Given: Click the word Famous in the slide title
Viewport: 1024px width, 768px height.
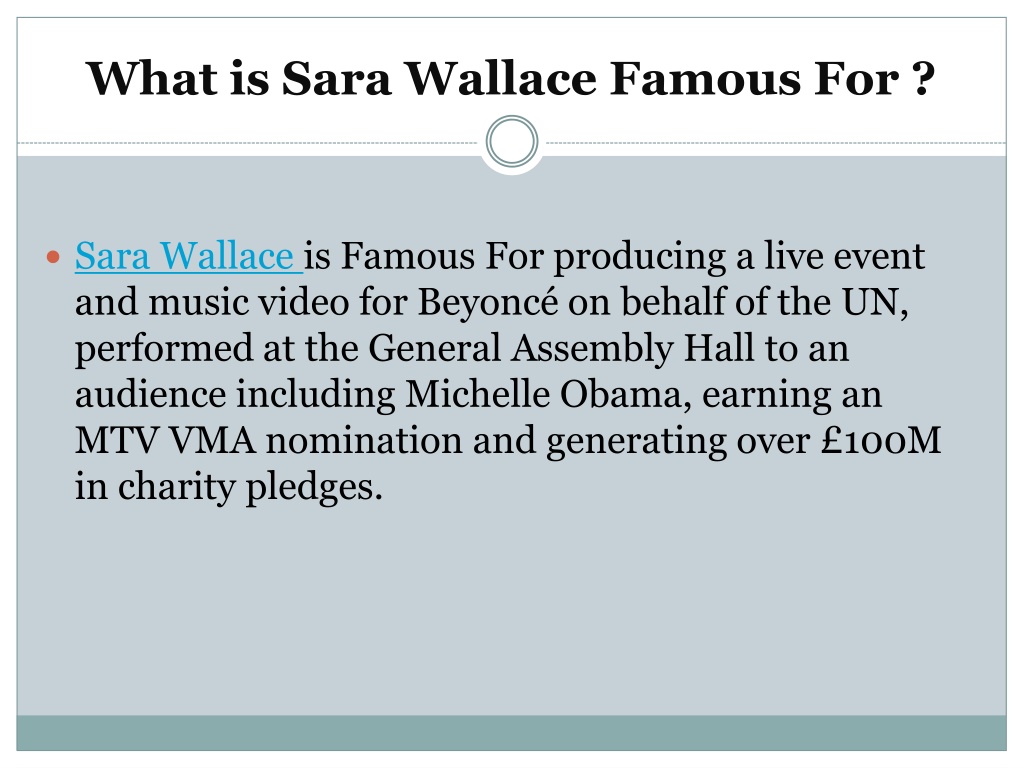Looking at the screenshot, I should pyautogui.click(x=705, y=78).
